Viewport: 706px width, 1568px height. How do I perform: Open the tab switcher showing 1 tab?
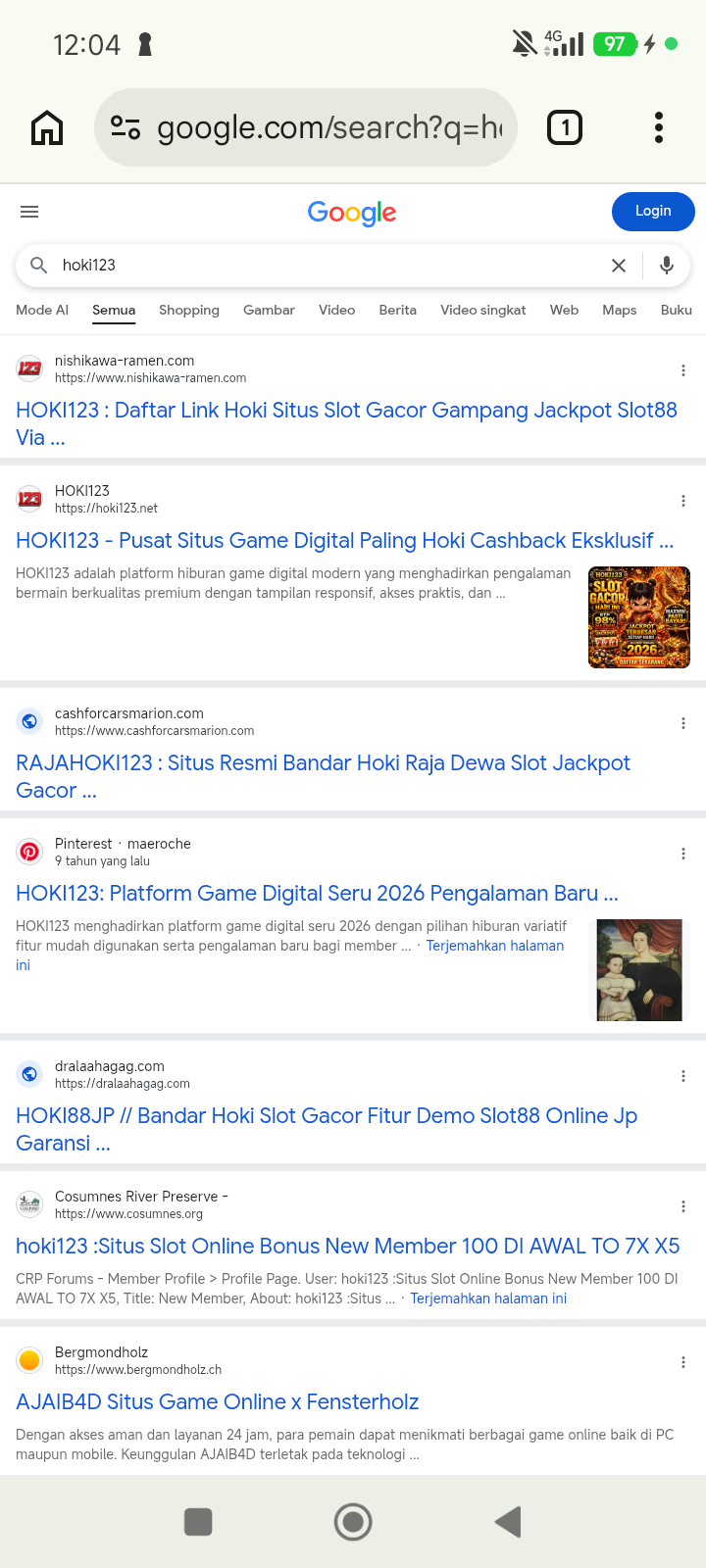tap(565, 127)
